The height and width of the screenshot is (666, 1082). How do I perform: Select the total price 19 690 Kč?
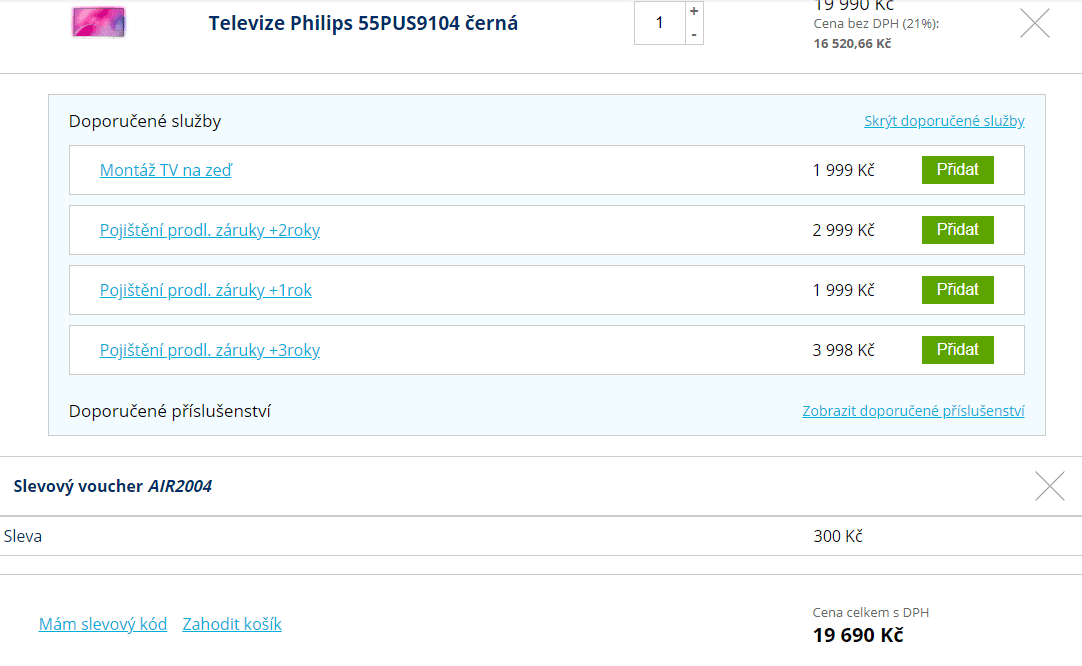858,635
